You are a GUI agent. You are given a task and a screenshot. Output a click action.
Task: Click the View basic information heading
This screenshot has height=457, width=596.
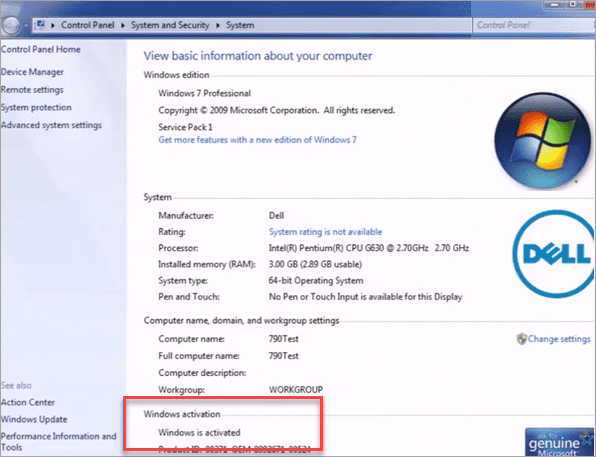click(x=258, y=56)
